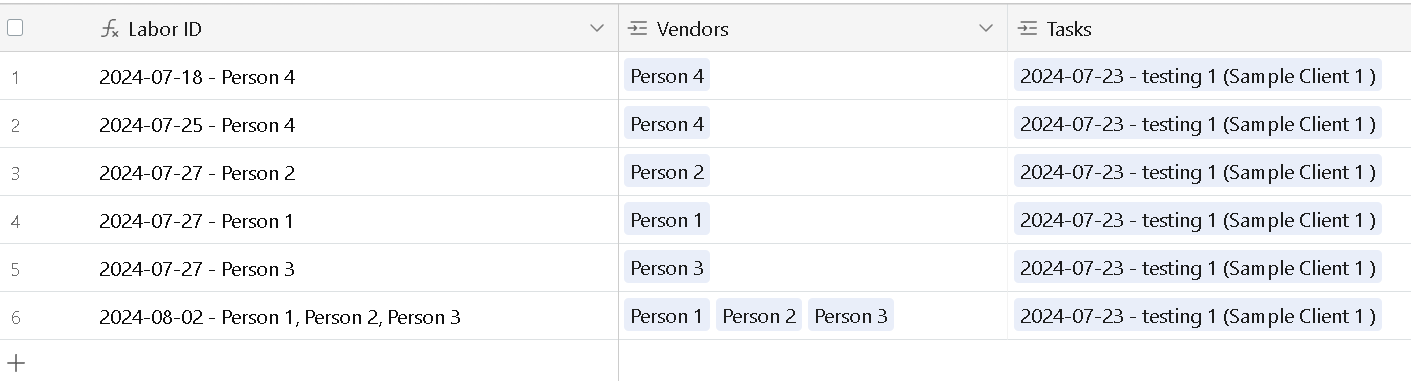Viewport: 1411px width, 381px height.
Task: Open the Vendors column dropdown arrow
Action: [986, 29]
